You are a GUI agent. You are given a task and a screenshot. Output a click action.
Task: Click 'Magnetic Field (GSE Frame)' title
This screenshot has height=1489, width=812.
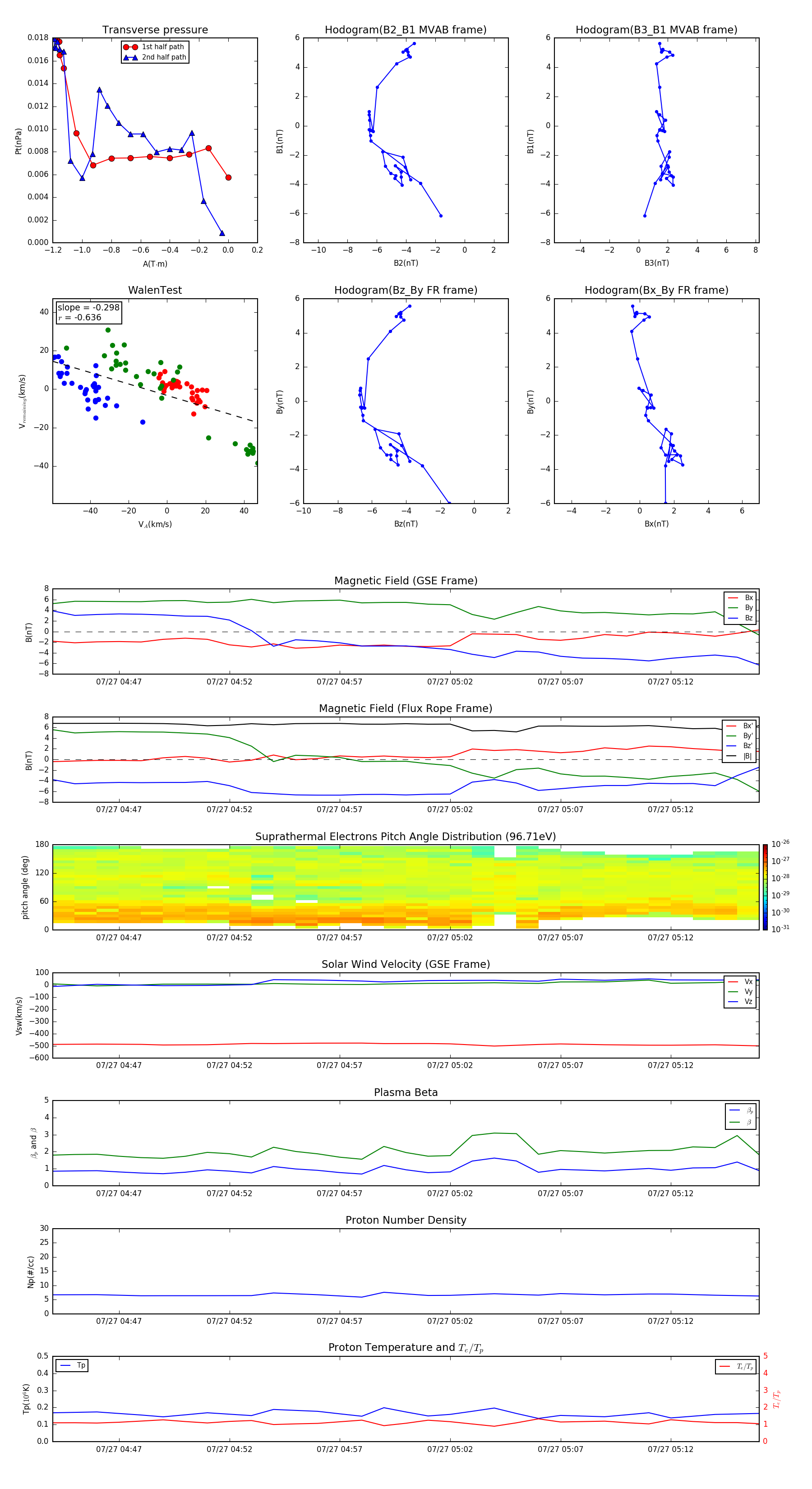(406, 581)
